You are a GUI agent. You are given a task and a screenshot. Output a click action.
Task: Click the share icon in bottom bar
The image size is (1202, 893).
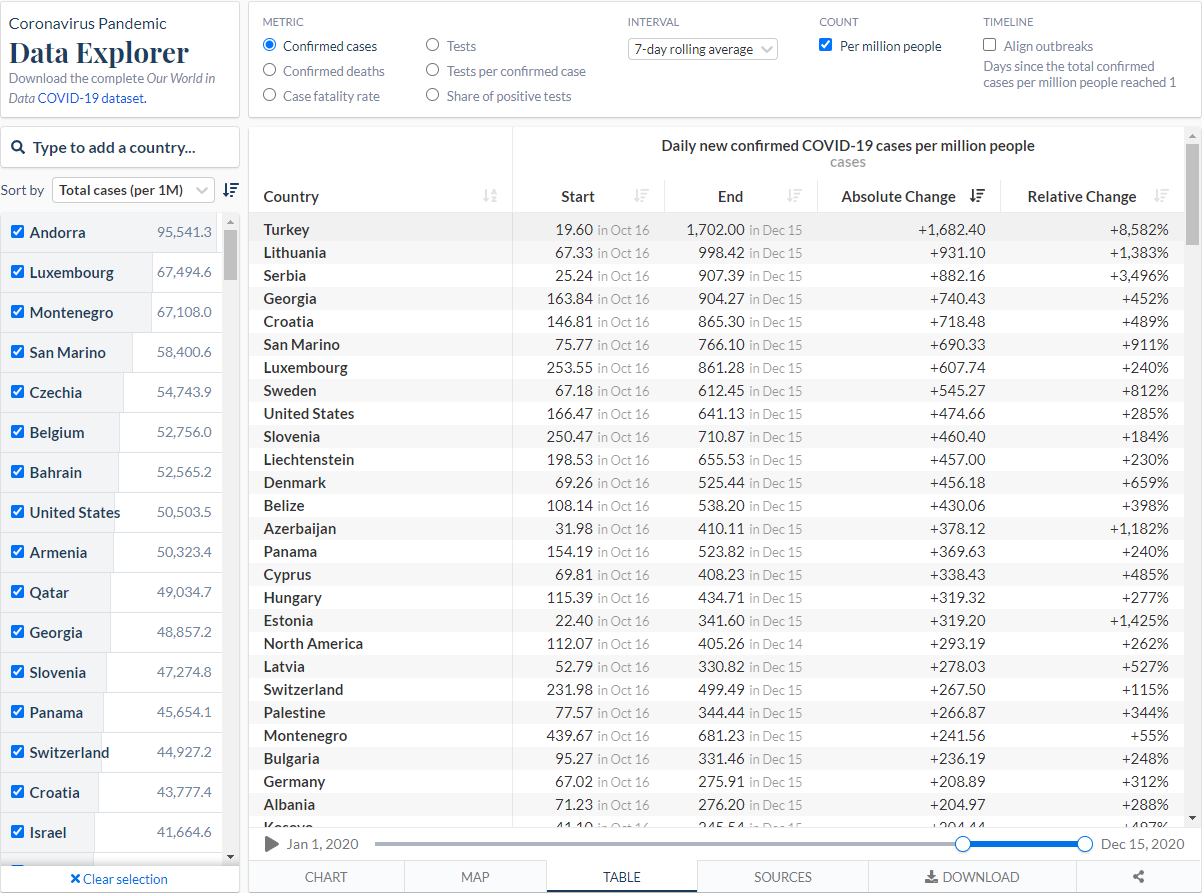[1138, 877]
